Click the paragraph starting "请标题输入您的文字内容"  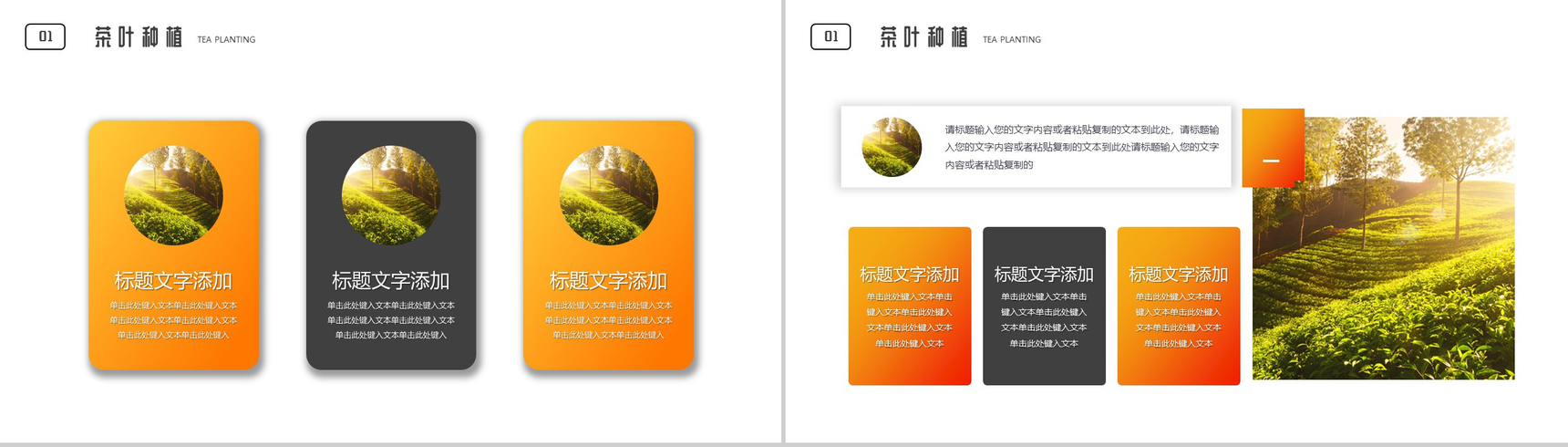click(x=1082, y=147)
